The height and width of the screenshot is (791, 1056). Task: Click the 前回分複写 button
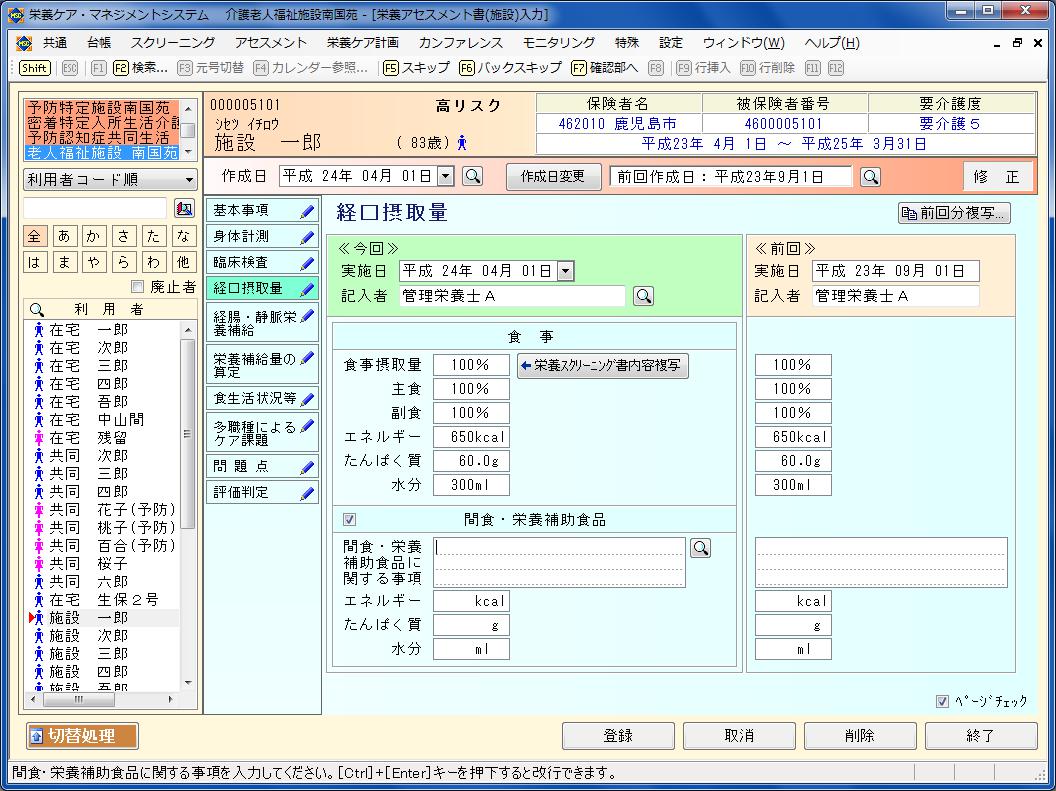[x=954, y=213]
